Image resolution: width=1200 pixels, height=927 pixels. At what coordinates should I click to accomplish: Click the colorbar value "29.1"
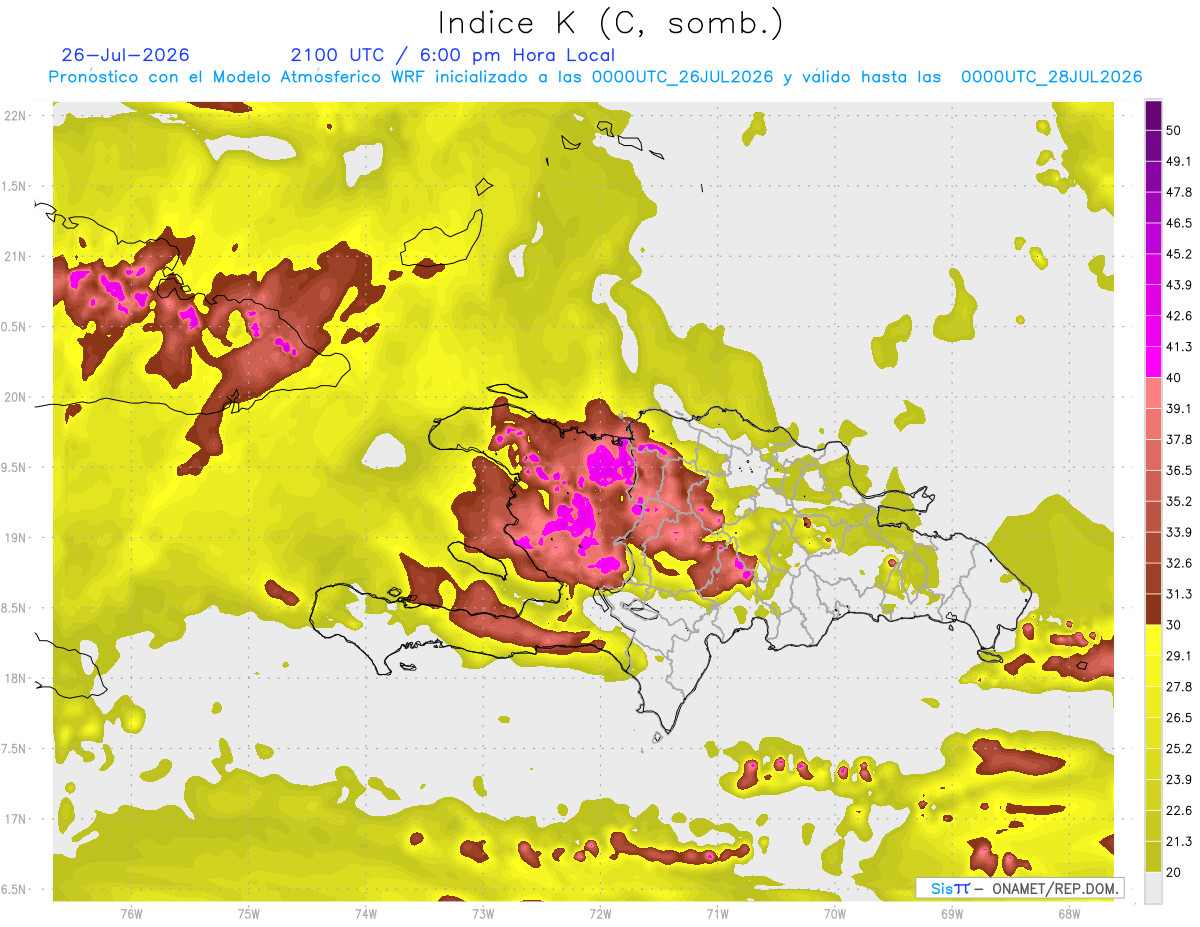click(x=1179, y=656)
